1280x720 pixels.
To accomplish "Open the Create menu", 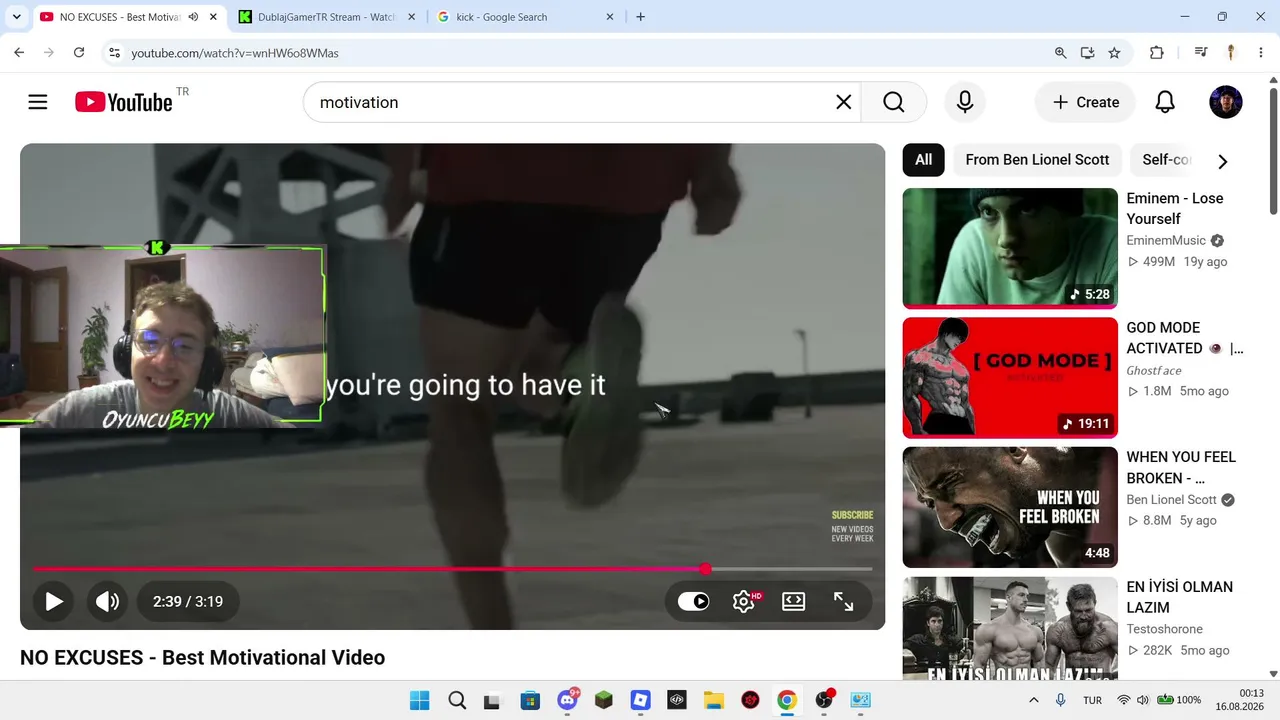I will click(1085, 102).
